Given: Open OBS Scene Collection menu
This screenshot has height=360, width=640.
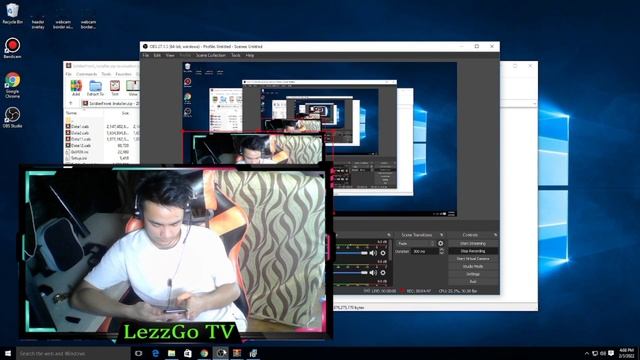Looking at the screenshot, I should click(x=211, y=55).
